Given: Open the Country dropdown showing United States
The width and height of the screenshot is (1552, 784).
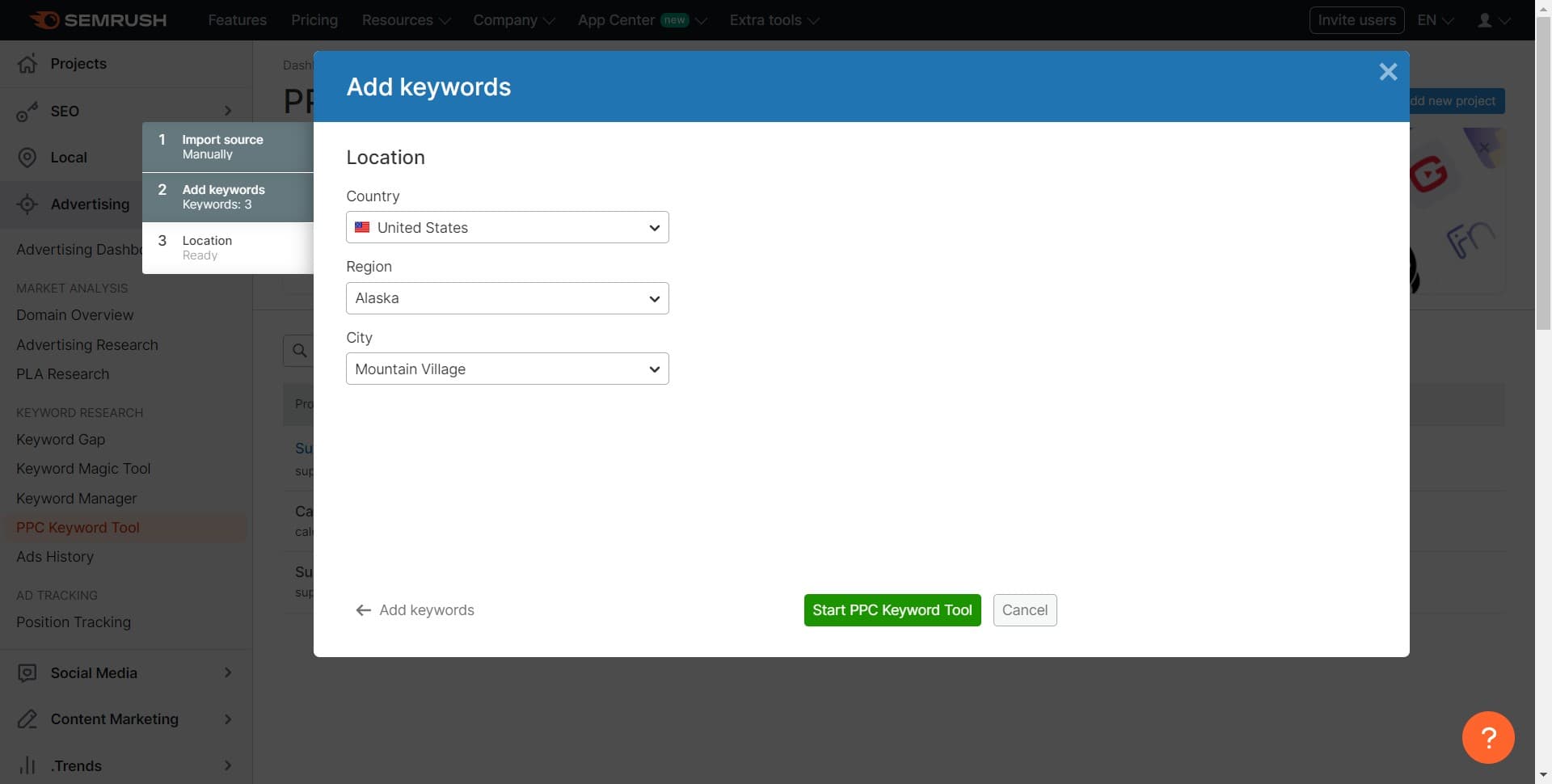Looking at the screenshot, I should (x=507, y=227).
